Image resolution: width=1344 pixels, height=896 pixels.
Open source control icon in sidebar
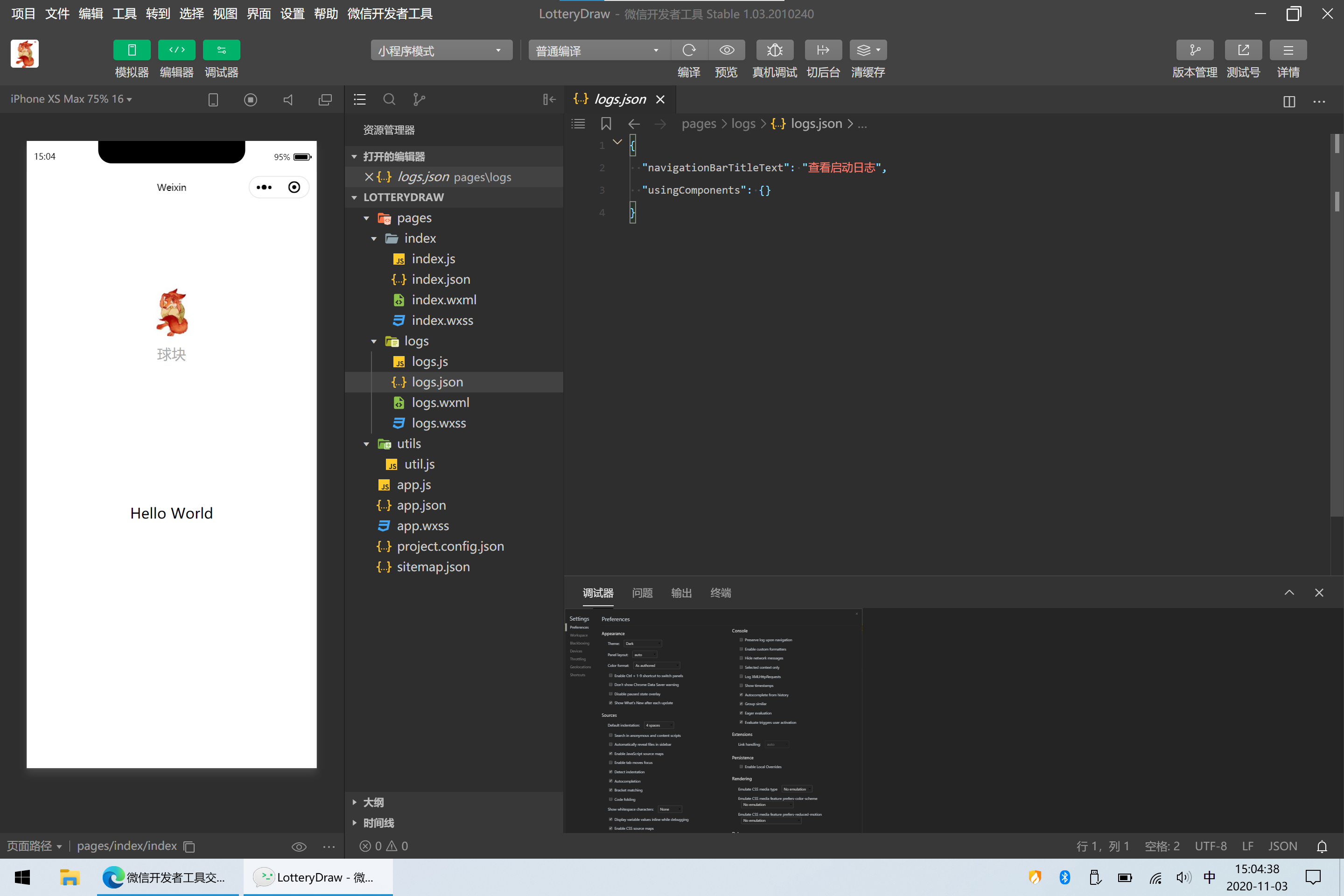tap(419, 99)
